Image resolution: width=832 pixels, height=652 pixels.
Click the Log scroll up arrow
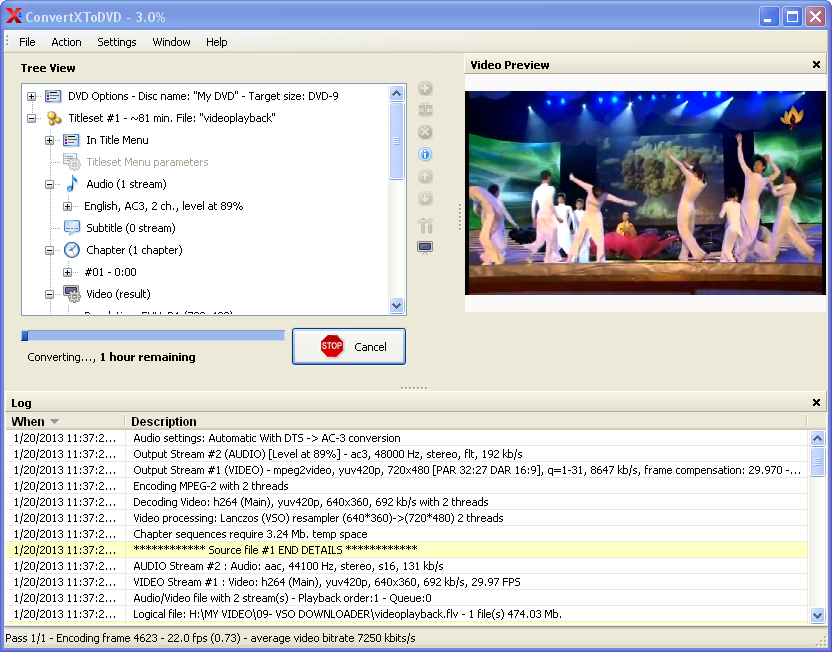[x=817, y=438]
